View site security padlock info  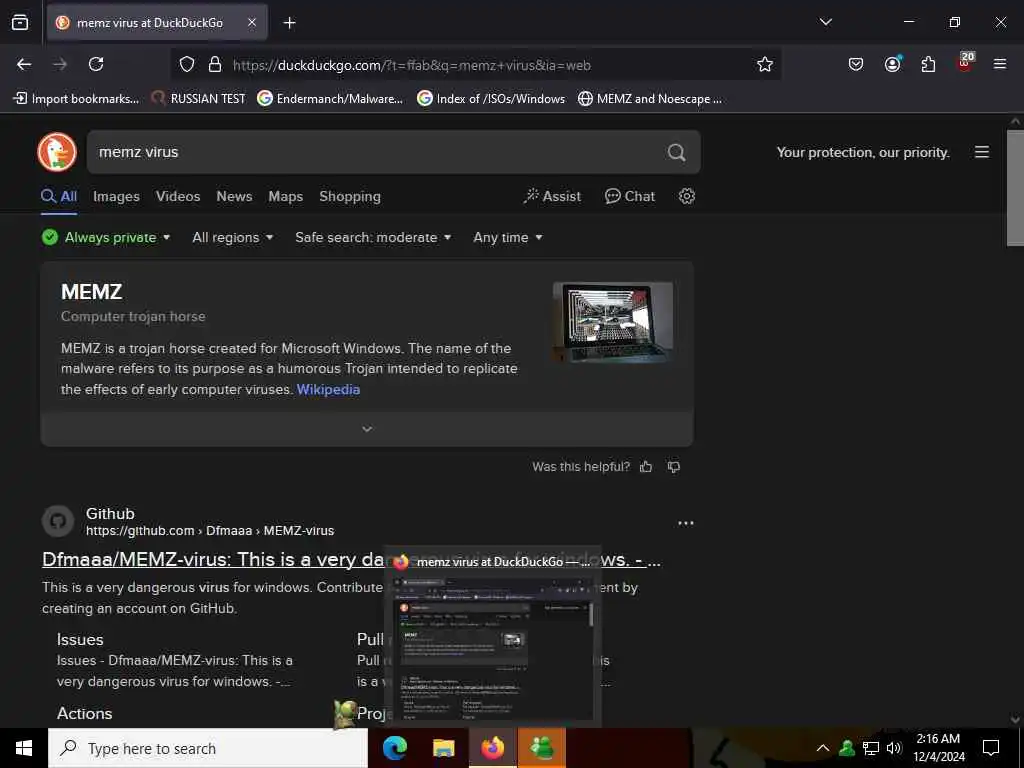(x=215, y=65)
